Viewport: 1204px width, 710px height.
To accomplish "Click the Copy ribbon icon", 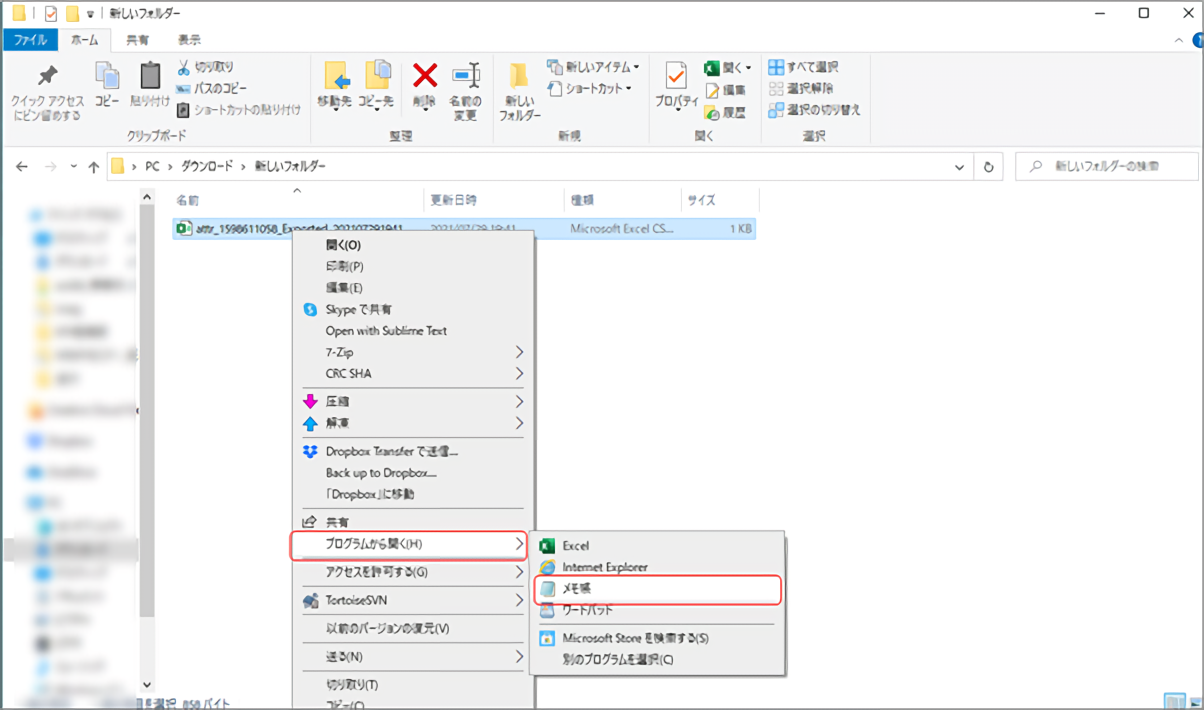I will (107, 85).
